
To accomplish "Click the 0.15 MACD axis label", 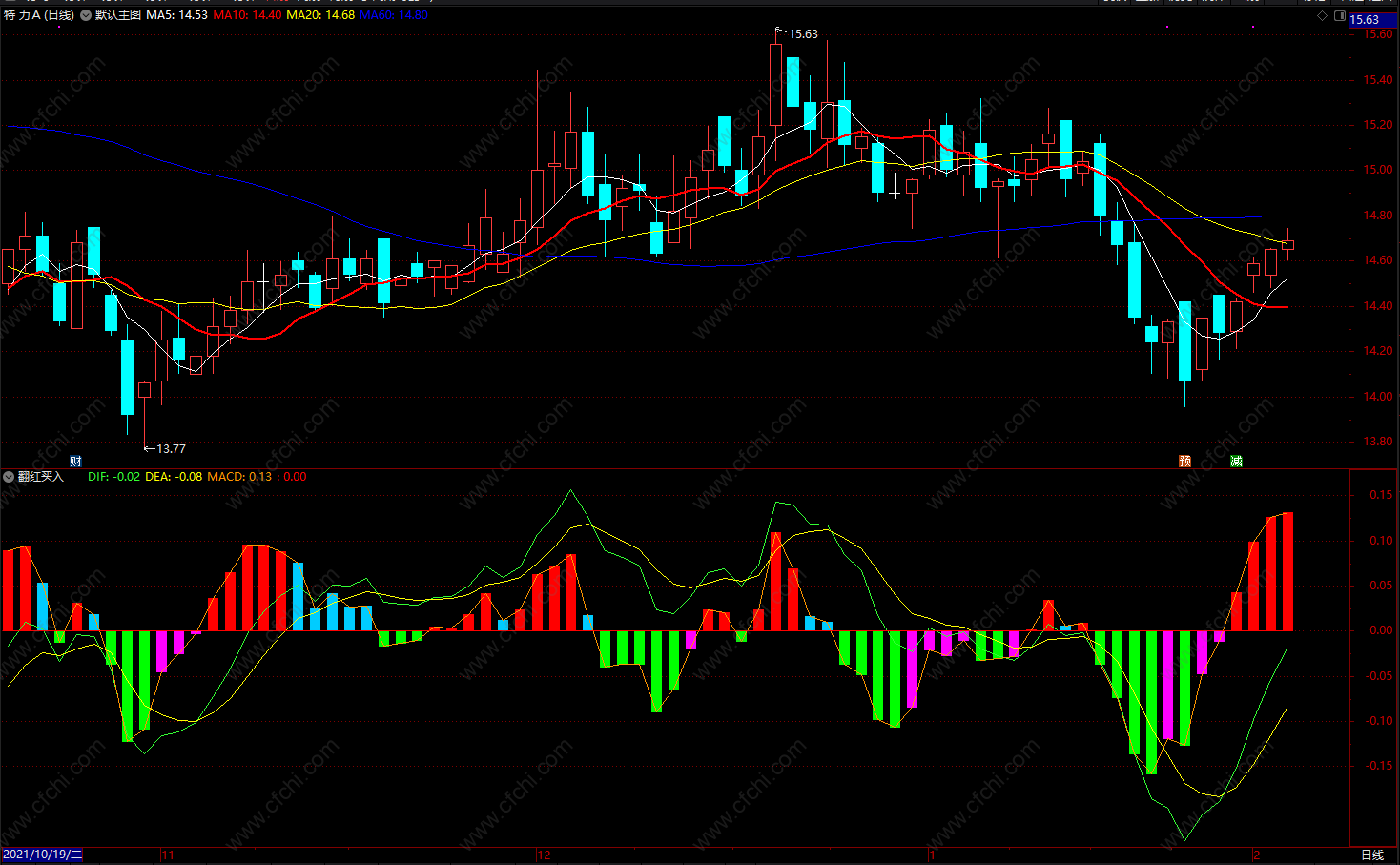I will point(1381,495).
